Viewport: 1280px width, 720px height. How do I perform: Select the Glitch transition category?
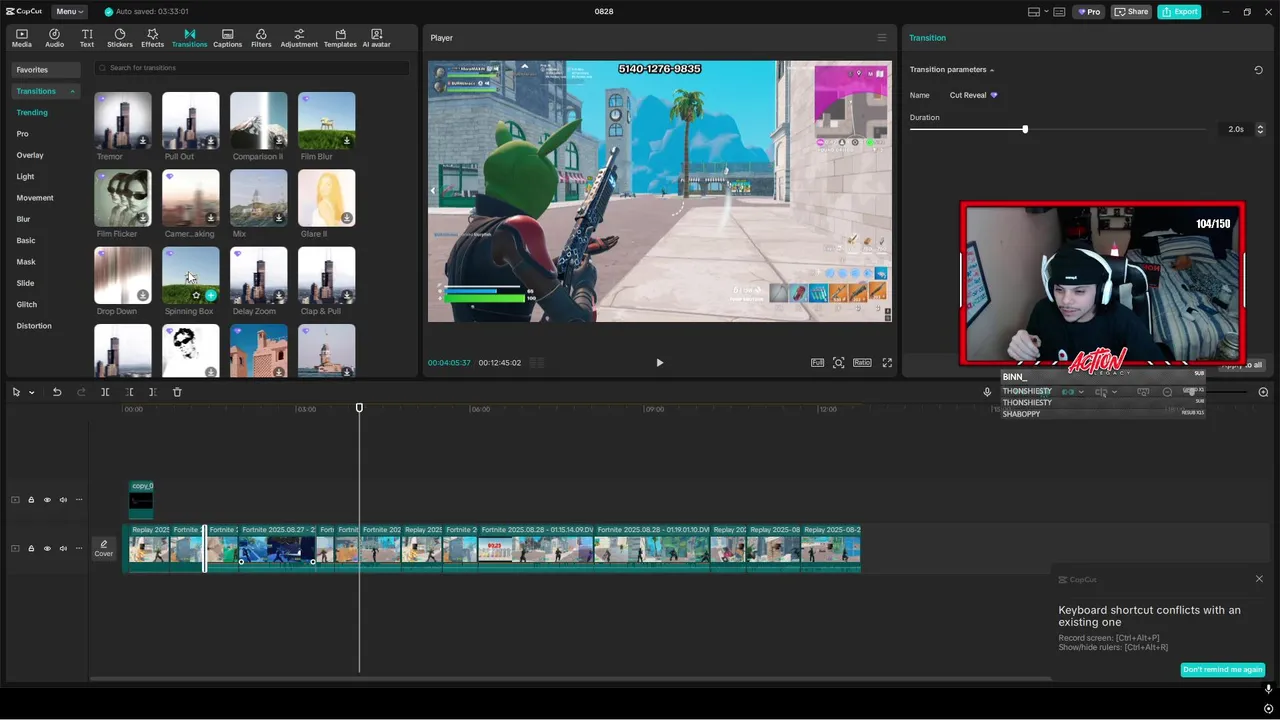pos(27,305)
